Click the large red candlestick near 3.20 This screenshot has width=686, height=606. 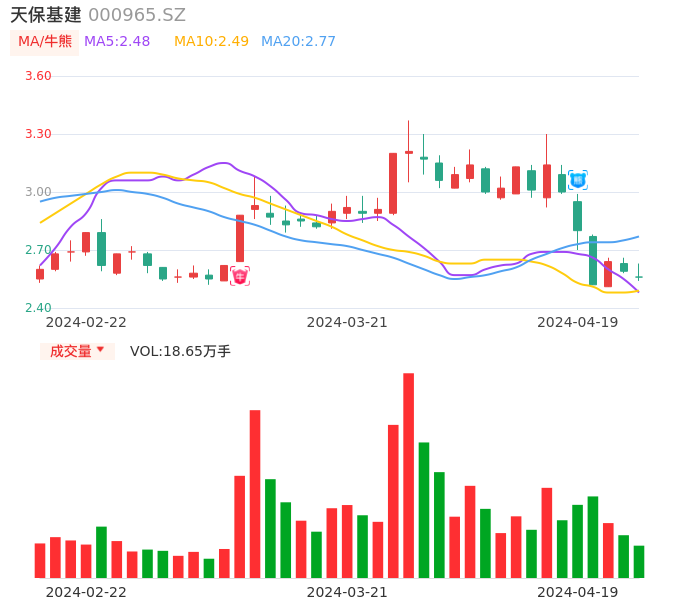click(393, 183)
